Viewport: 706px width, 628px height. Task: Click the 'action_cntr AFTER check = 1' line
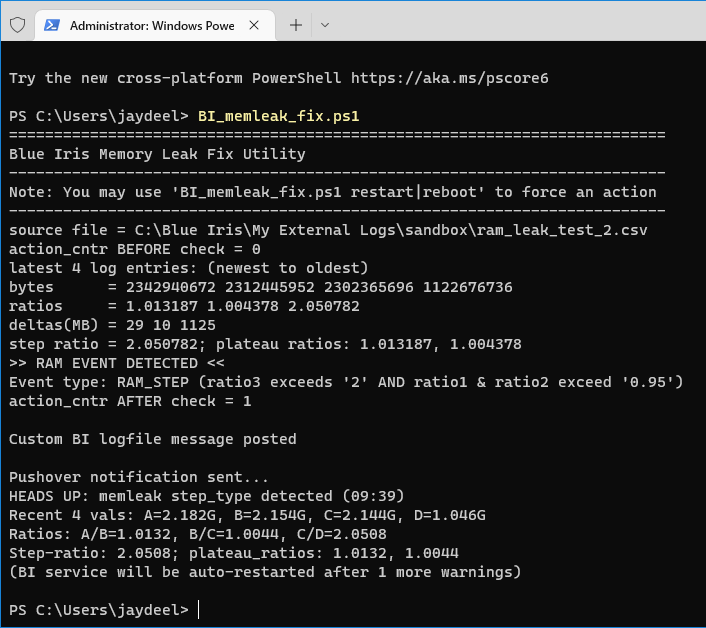click(130, 401)
